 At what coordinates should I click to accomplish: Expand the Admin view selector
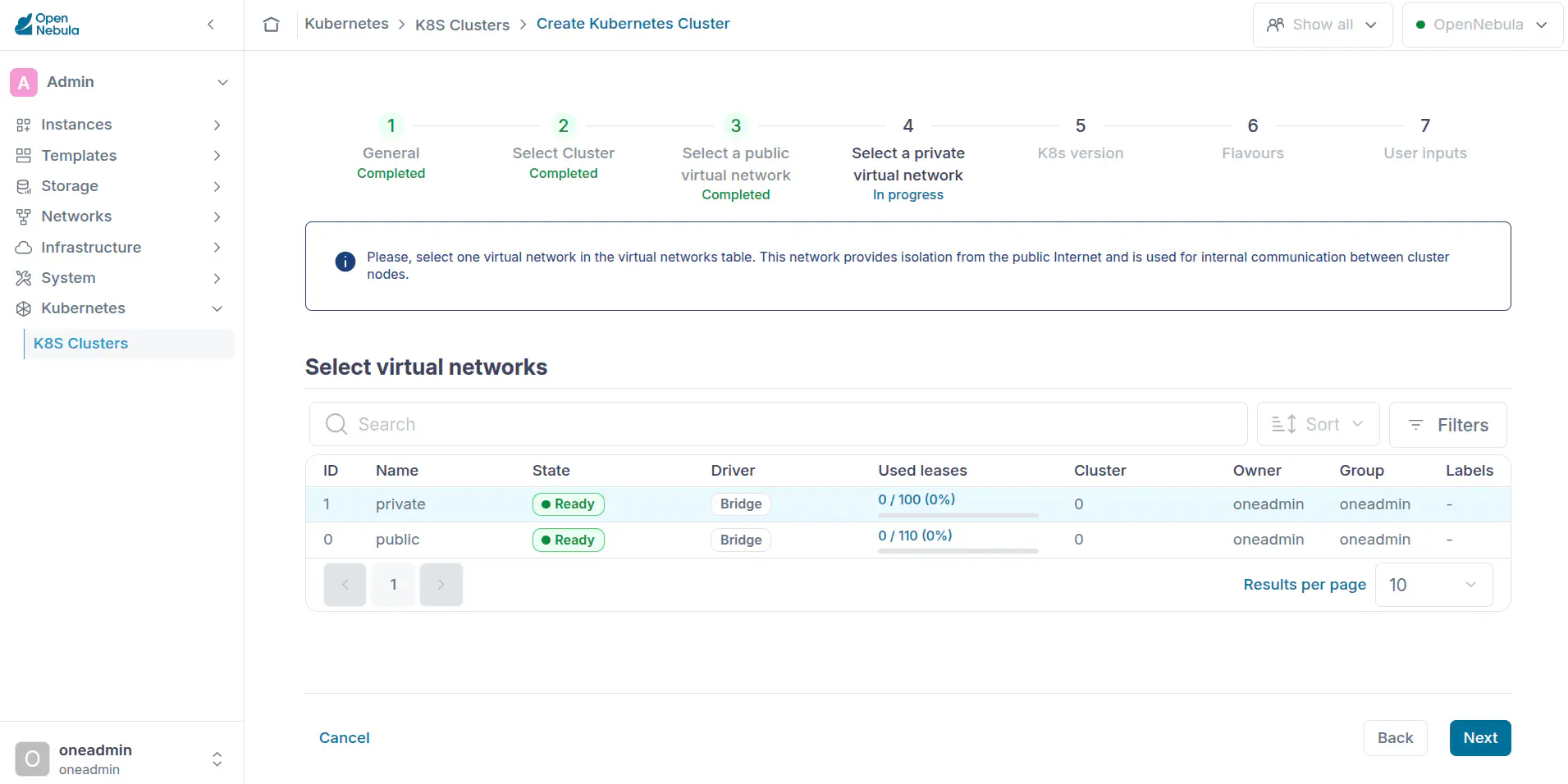point(222,82)
